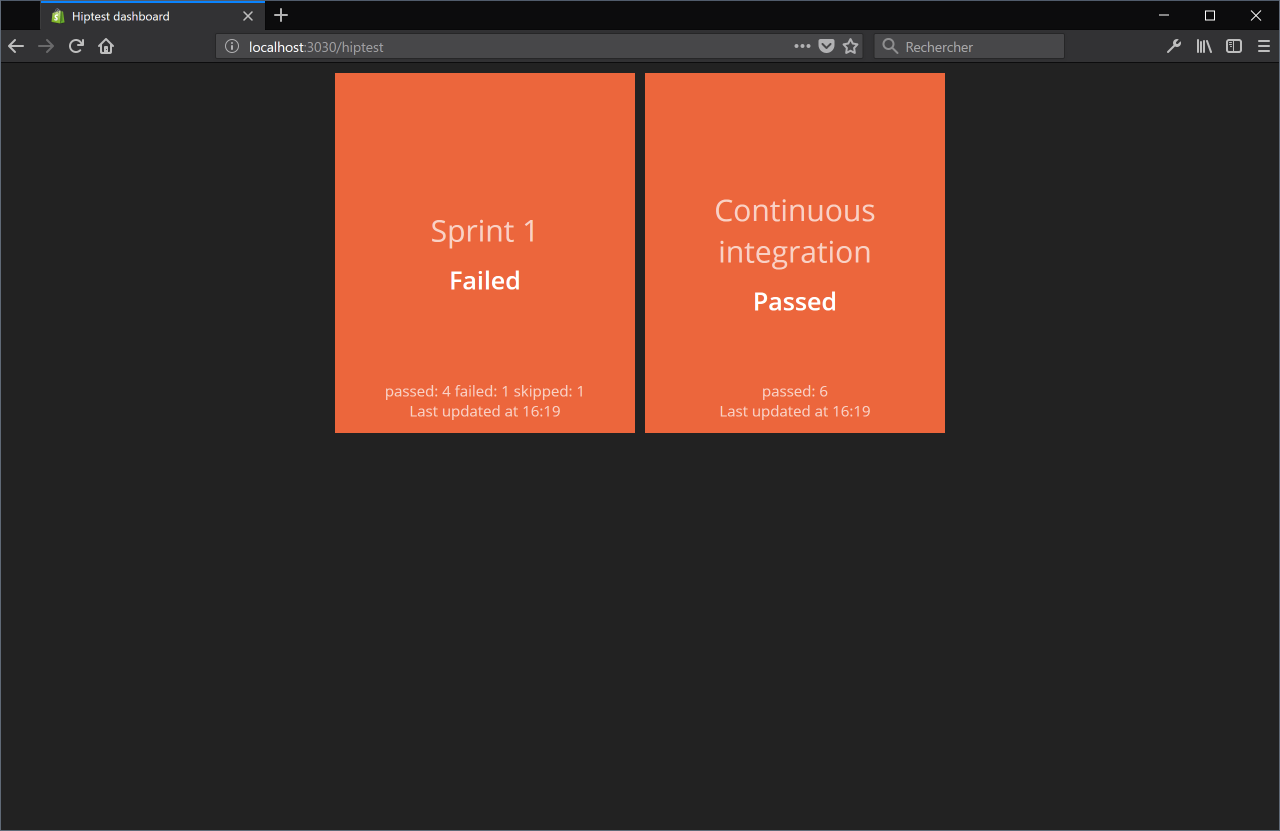
Task: Click the Passed status text
Action: click(x=795, y=302)
